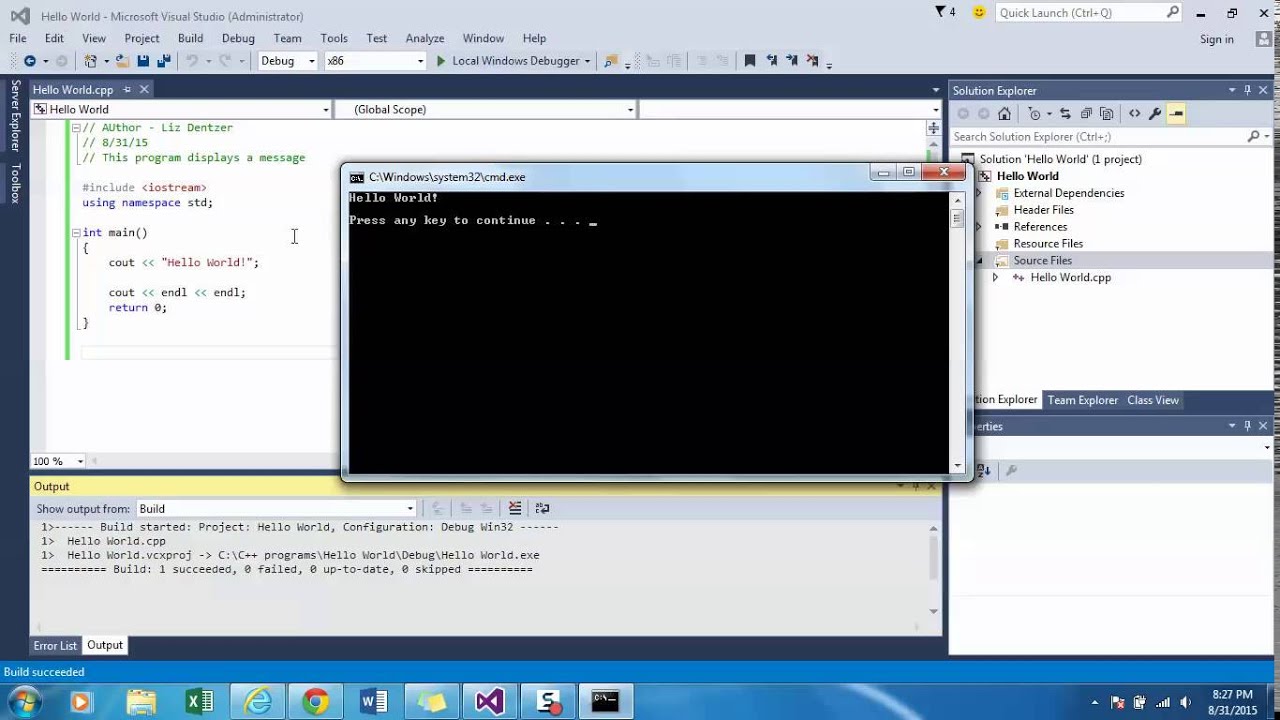Open the Analyze menu
Screen dimensions: 1280x720
425,38
